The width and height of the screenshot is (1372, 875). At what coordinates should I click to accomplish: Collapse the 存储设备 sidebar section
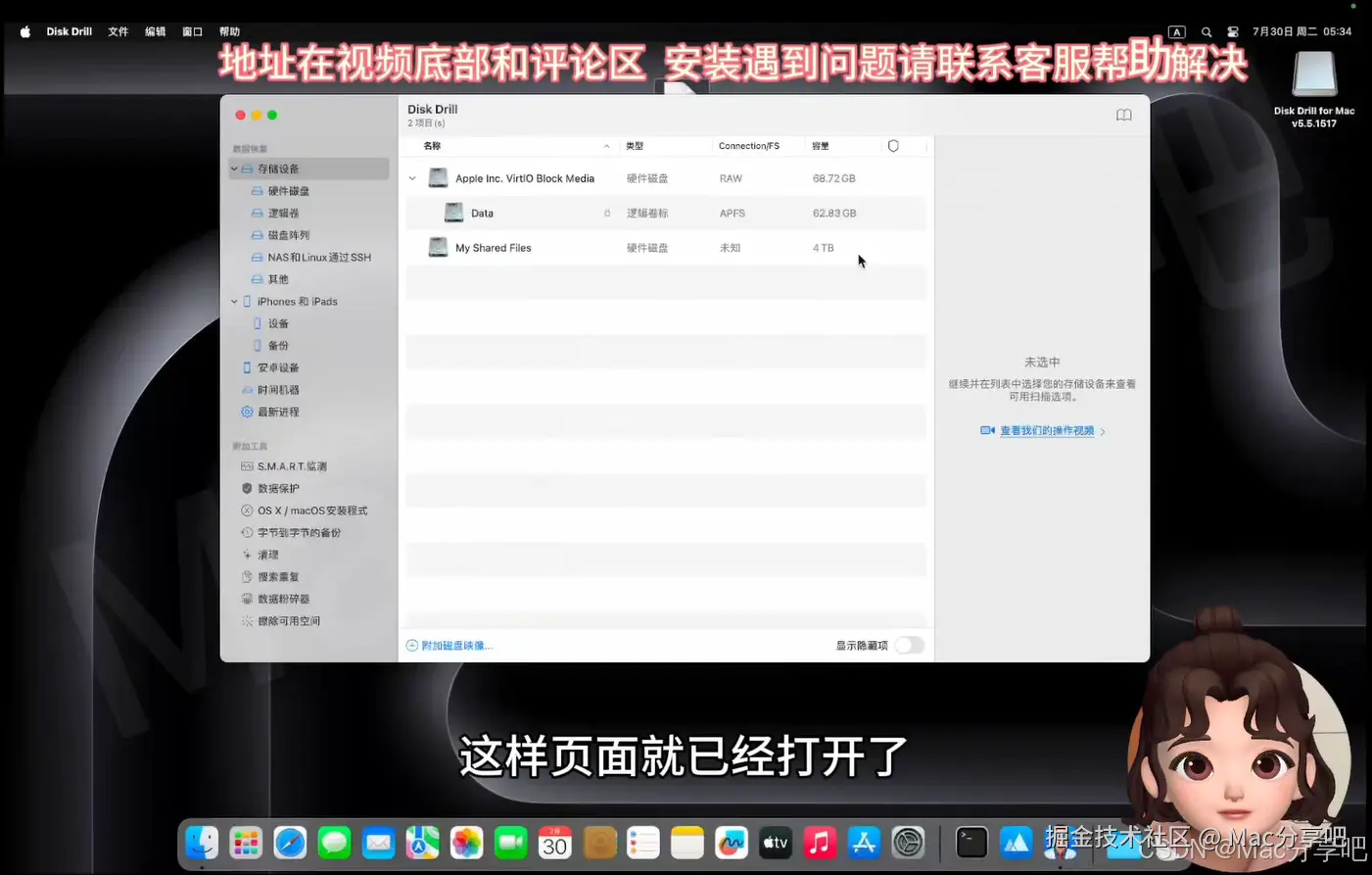point(234,169)
